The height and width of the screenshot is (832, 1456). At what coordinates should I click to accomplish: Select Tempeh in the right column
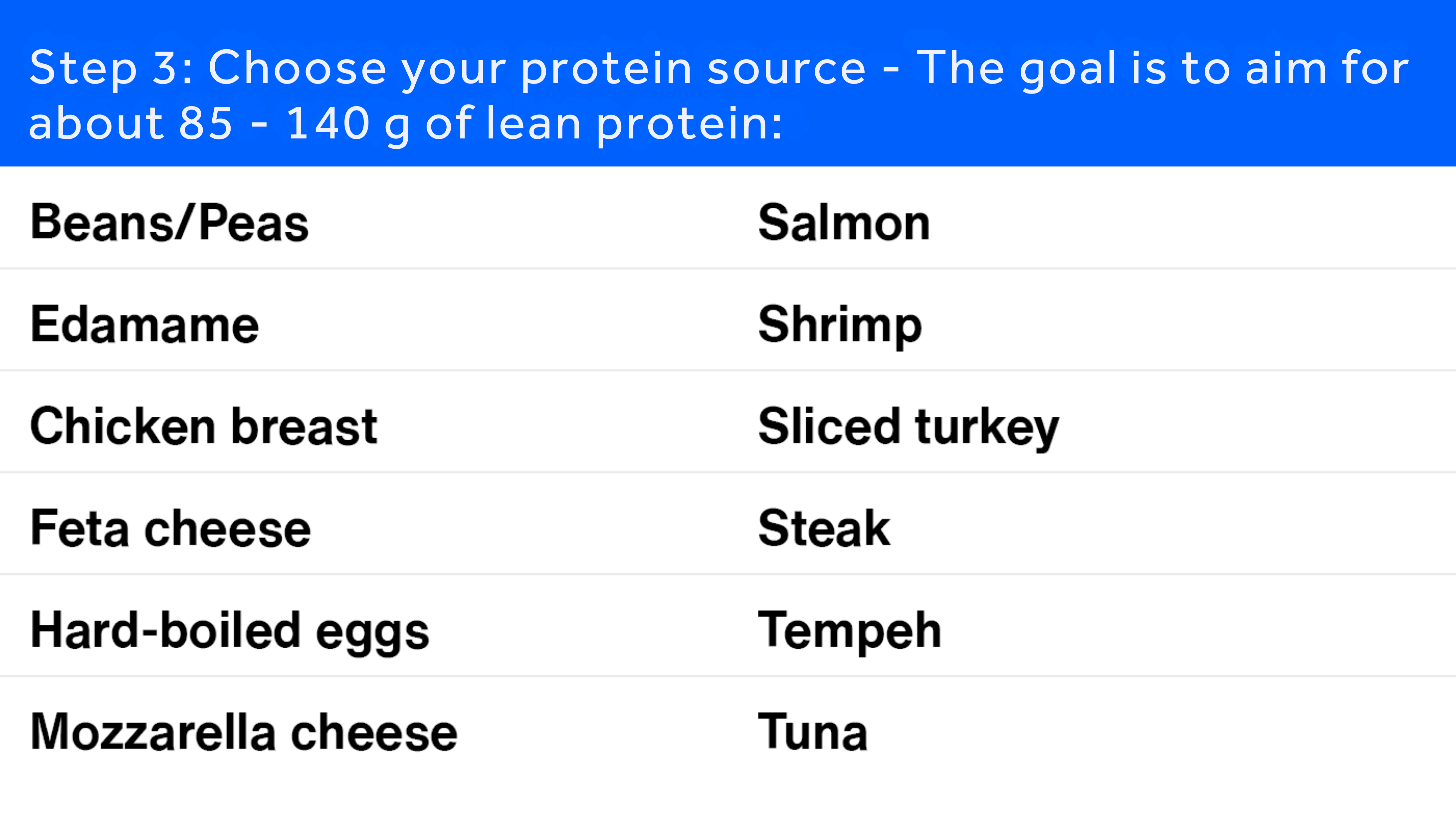[849, 631]
